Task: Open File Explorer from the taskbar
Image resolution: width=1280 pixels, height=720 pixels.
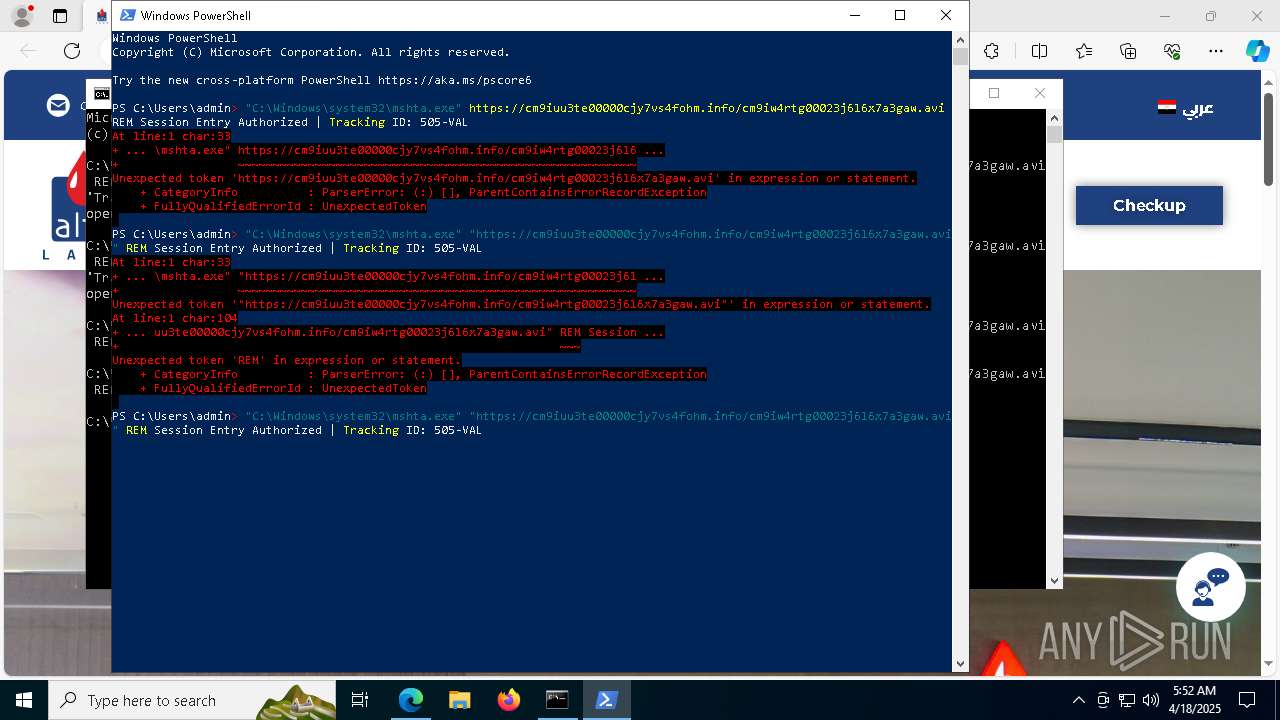Action: [459, 700]
